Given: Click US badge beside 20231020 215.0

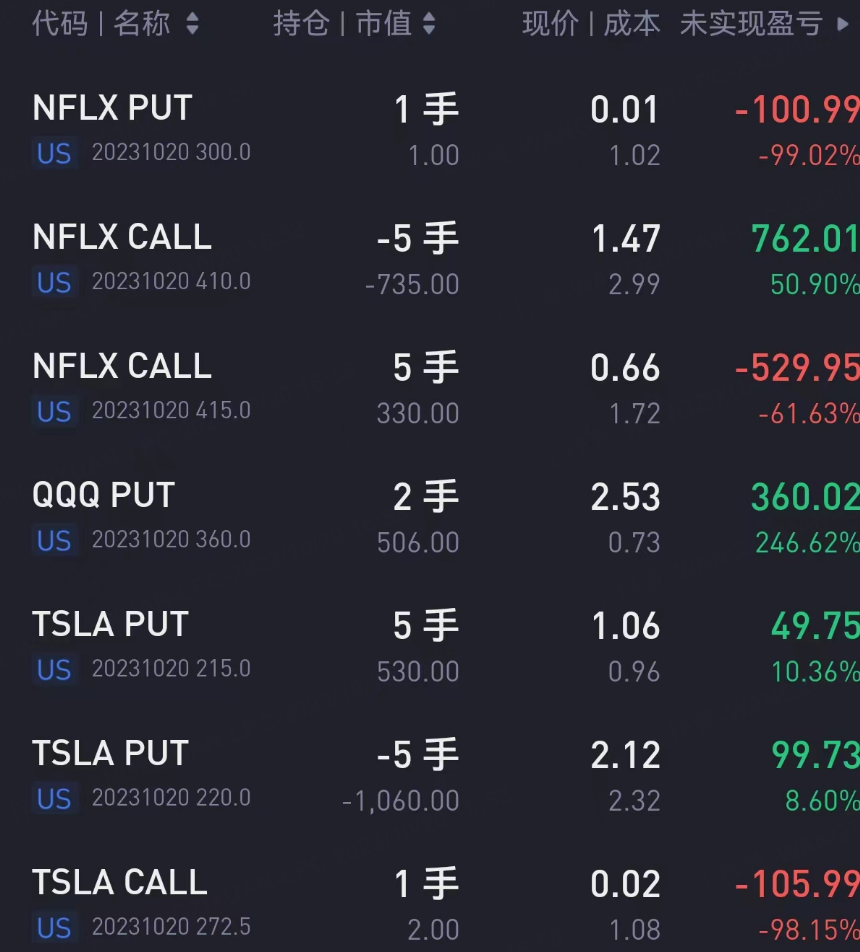Looking at the screenshot, I should (x=54, y=670).
